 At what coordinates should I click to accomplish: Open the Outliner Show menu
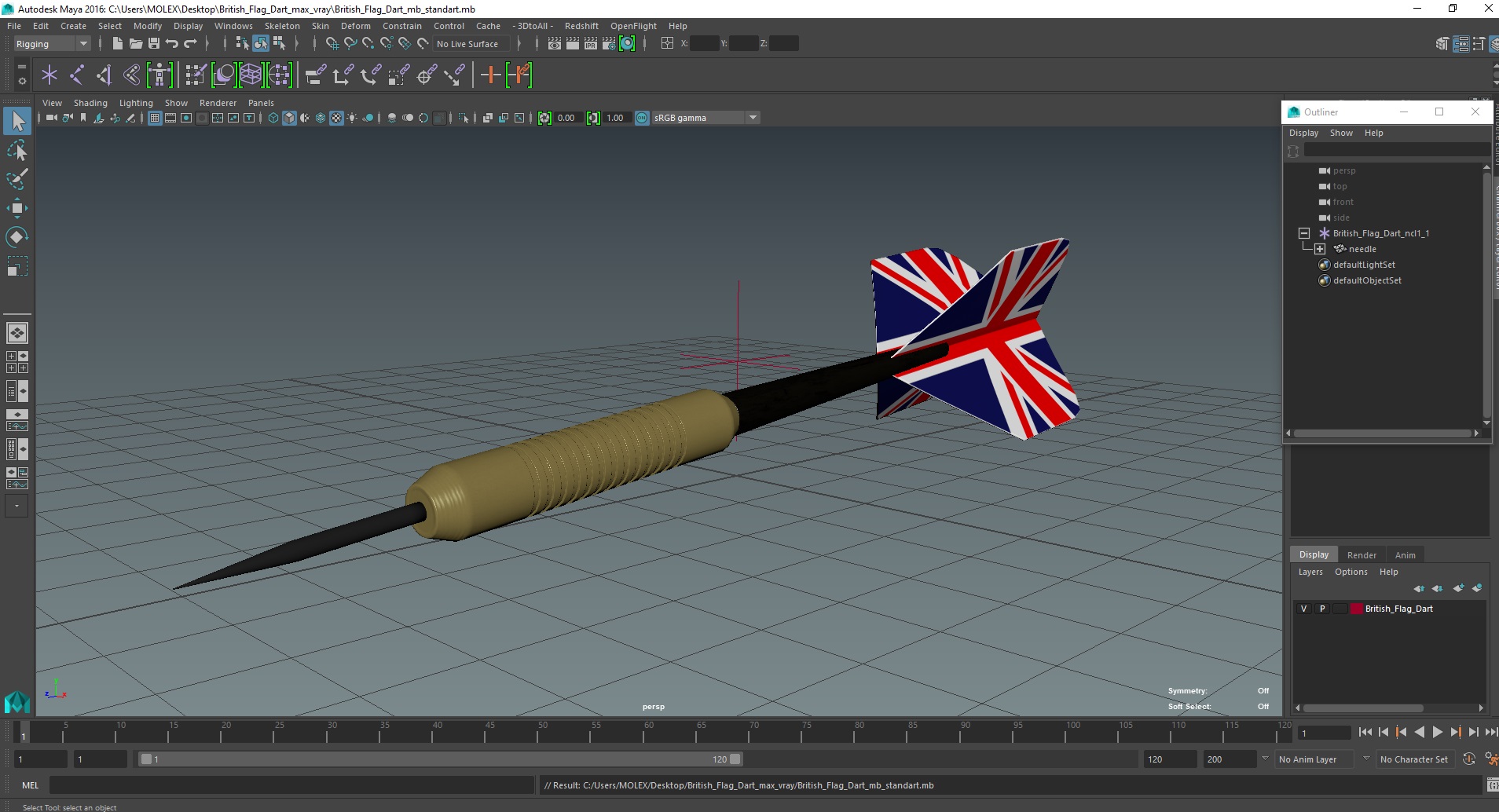tap(1341, 133)
